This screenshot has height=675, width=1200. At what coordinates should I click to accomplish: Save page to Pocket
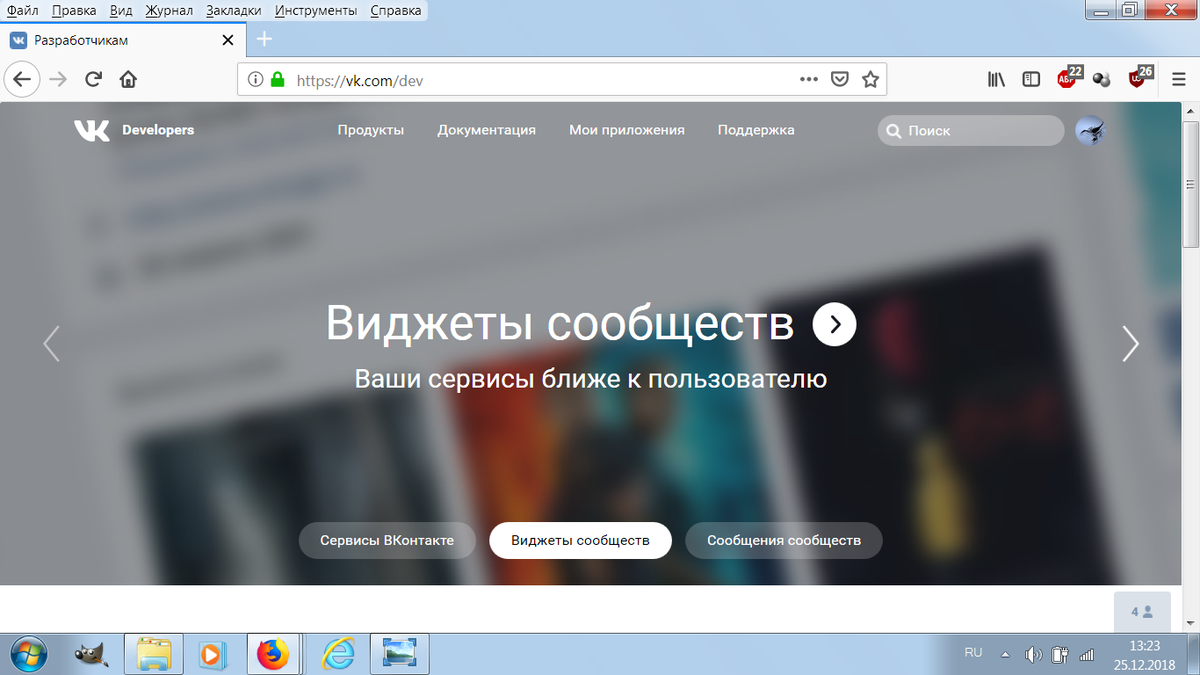coord(841,79)
